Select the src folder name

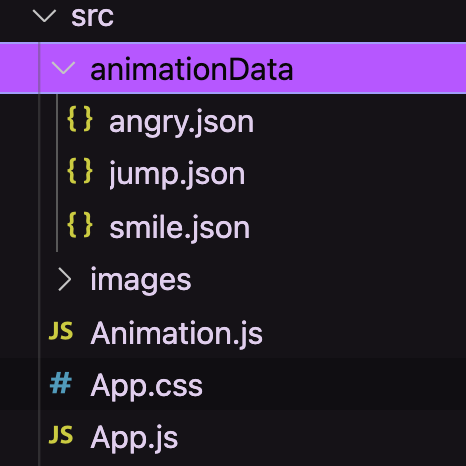click(x=92, y=16)
